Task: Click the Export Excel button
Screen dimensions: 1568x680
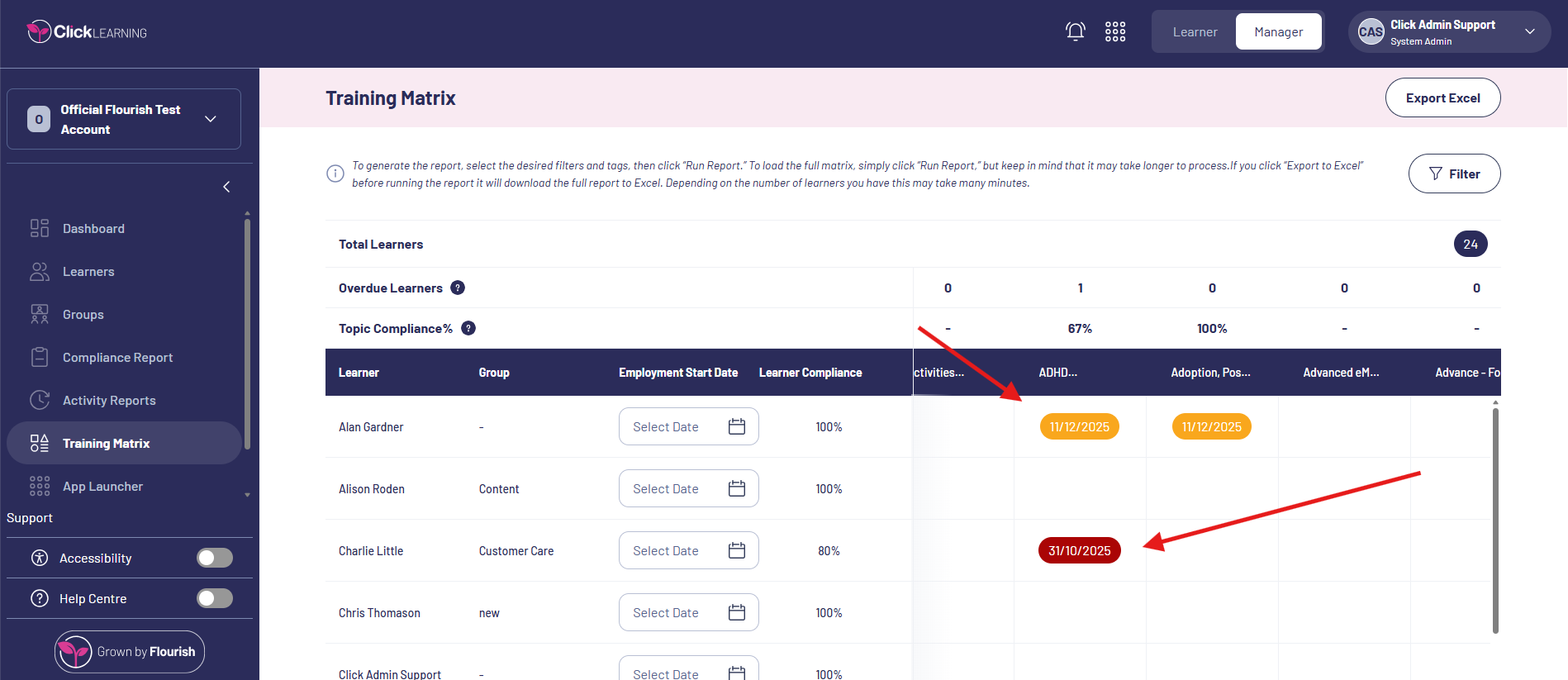Action: point(1442,97)
